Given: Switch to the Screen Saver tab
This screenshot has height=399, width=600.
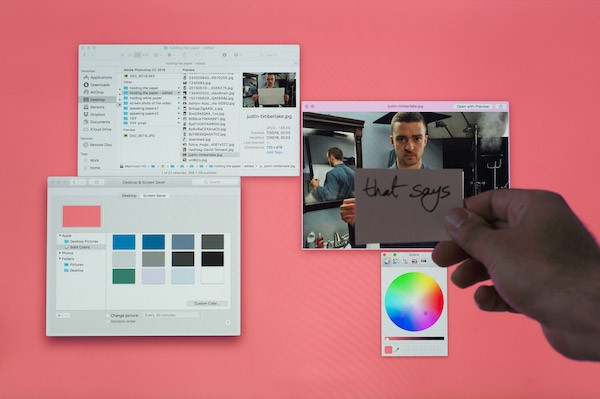Looking at the screenshot, I should pos(155,195).
